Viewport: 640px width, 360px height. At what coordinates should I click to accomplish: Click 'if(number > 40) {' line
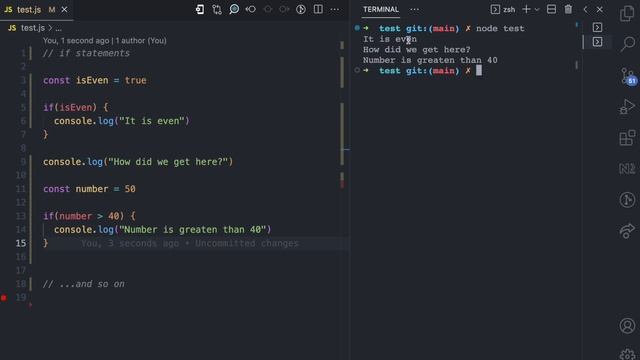pyautogui.click(x=89, y=216)
